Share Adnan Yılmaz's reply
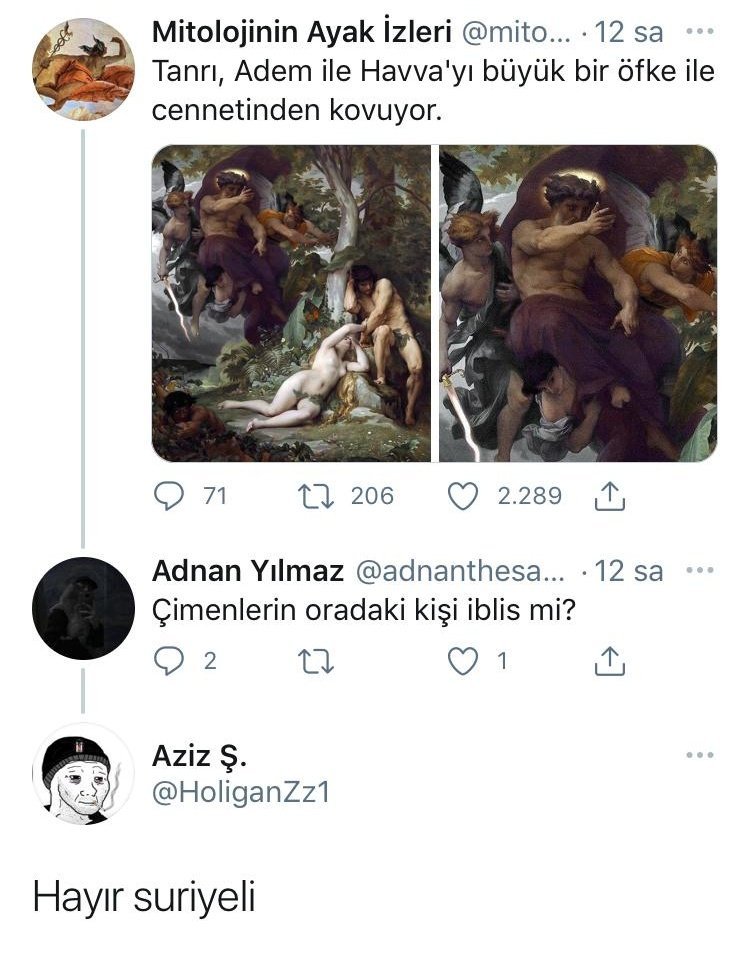The width and height of the screenshot is (750, 960). pos(609,661)
